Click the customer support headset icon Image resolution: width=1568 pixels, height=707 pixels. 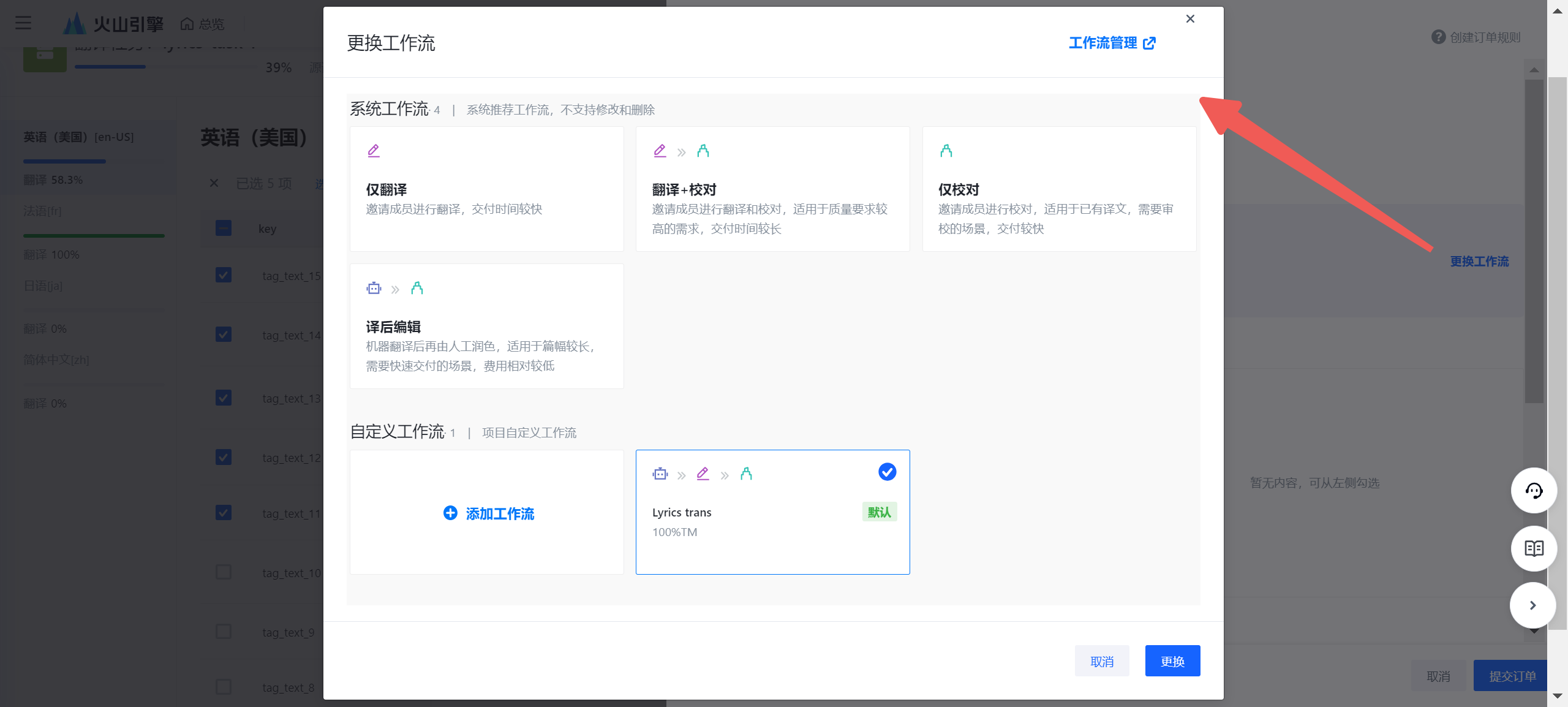1533,491
